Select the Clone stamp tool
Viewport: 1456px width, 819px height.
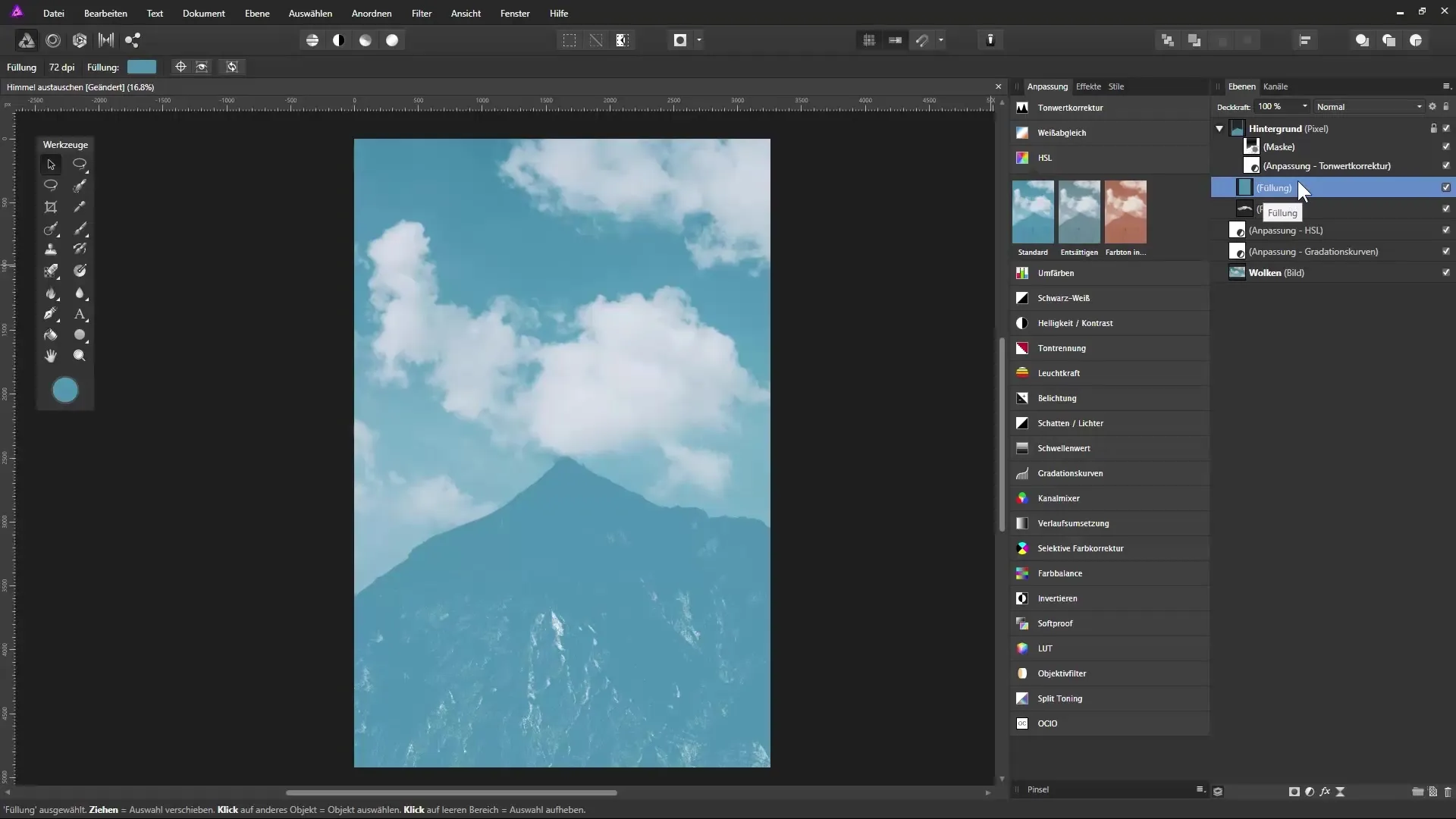click(51, 249)
